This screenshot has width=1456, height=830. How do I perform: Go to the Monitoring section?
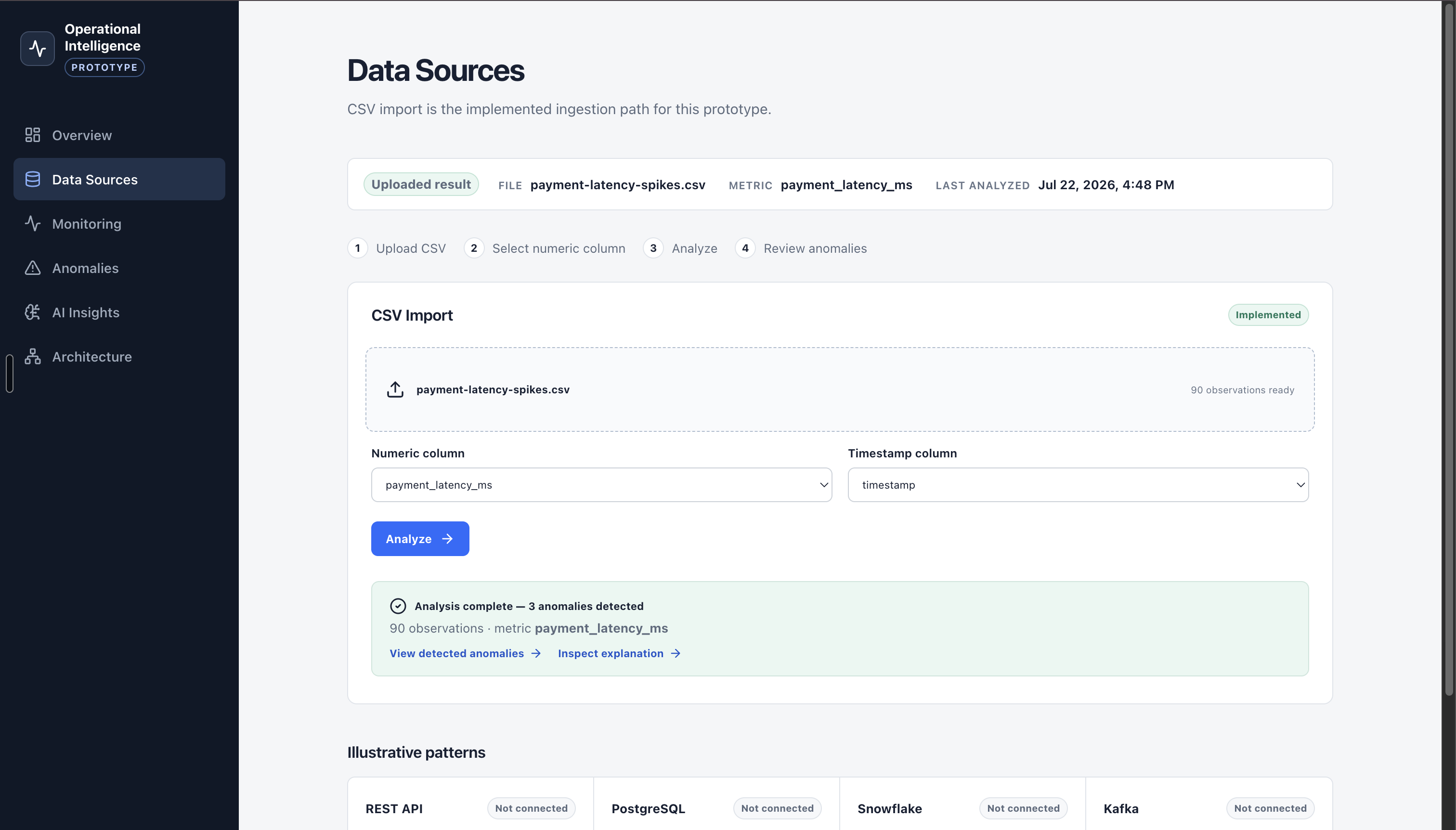tap(119, 223)
